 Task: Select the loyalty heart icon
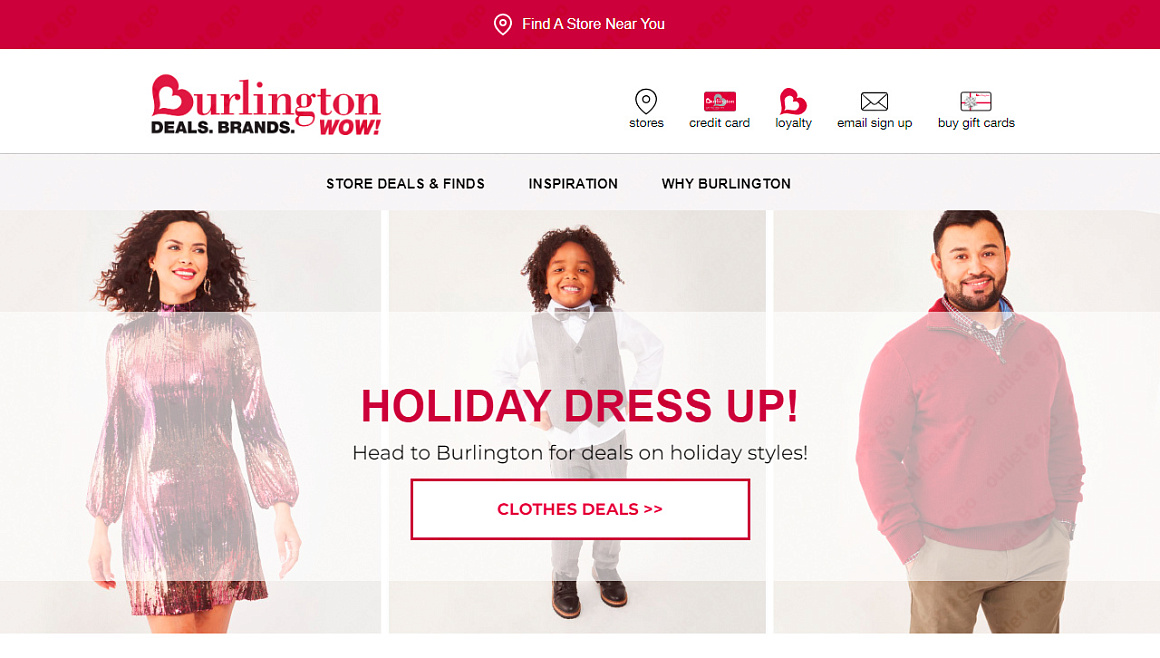pyautogui.click(x=793, y=101)
